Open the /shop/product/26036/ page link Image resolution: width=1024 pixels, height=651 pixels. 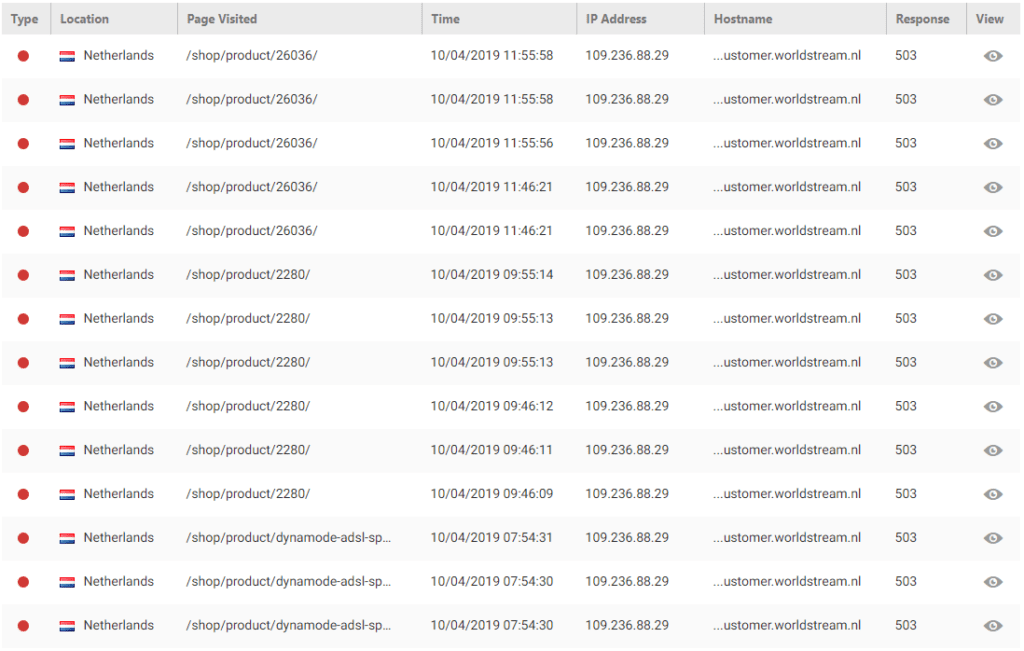coord(252,55)
